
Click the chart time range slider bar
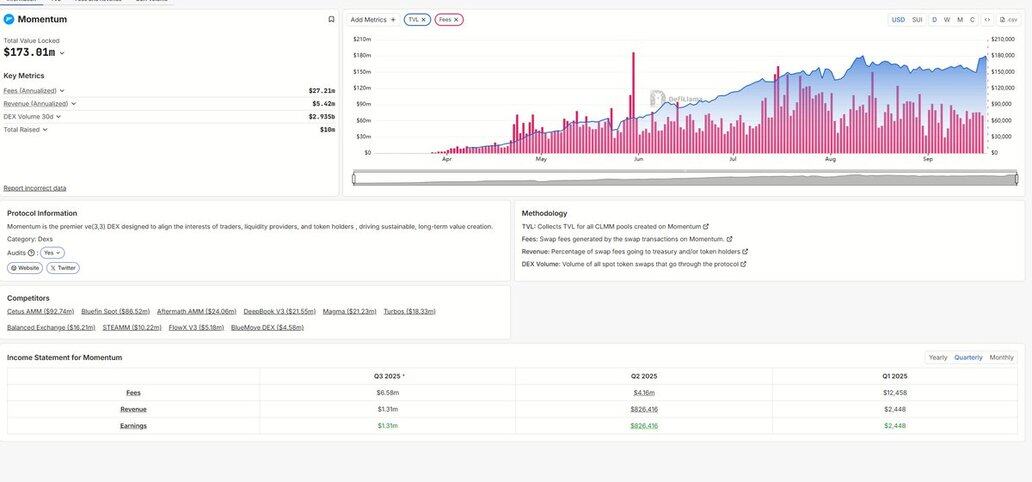(685, 179)
